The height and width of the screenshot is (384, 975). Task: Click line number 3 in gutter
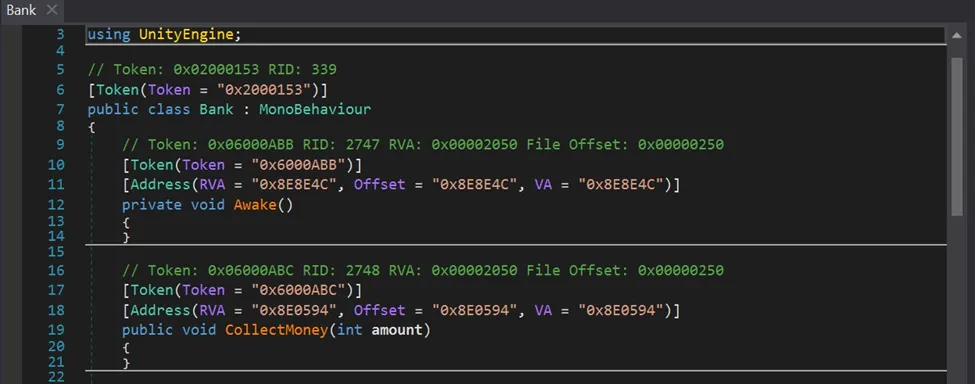click(60, 35)
